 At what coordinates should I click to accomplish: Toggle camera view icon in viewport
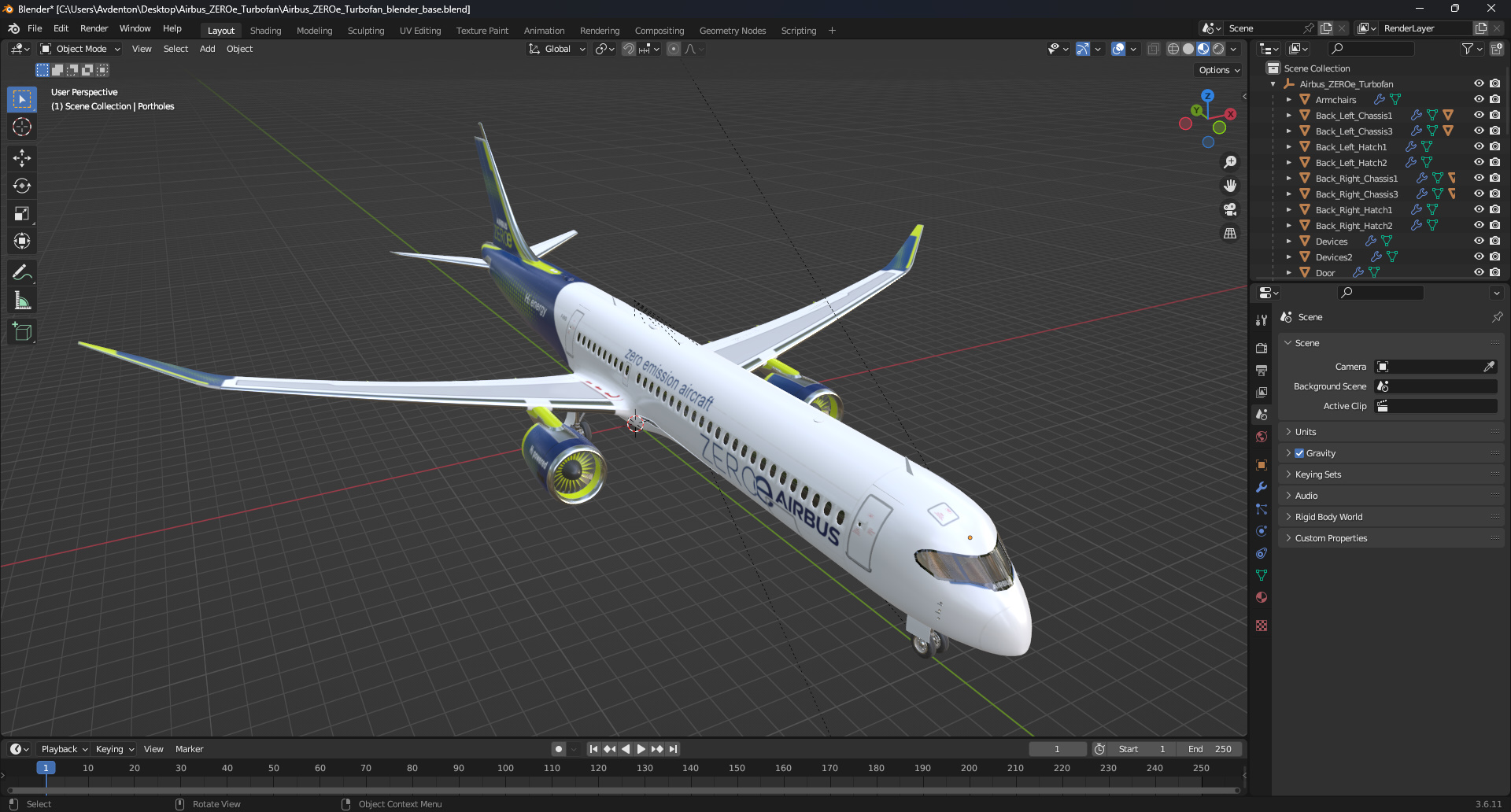pyautogui.click(x=1230, y=209)
